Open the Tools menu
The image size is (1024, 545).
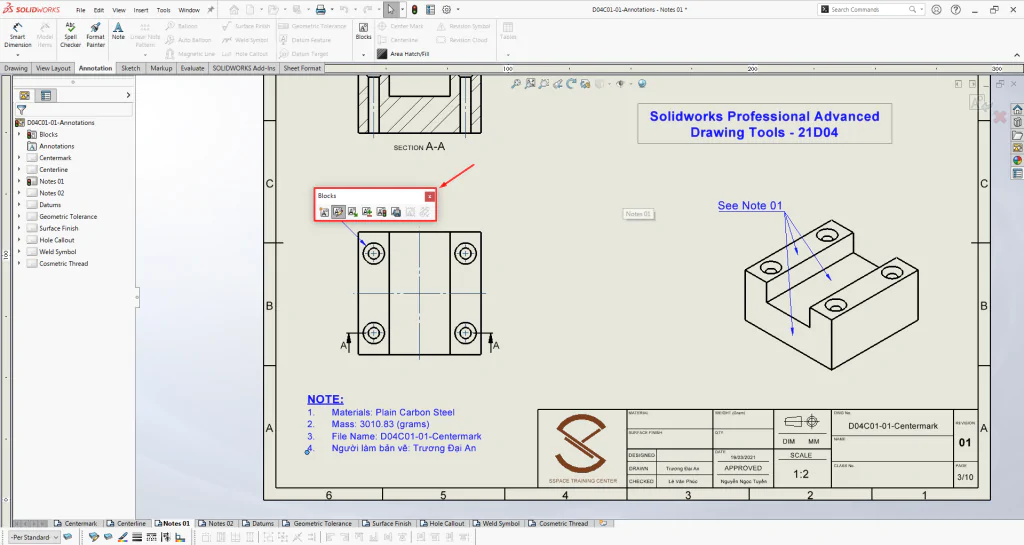click(163, 10)
